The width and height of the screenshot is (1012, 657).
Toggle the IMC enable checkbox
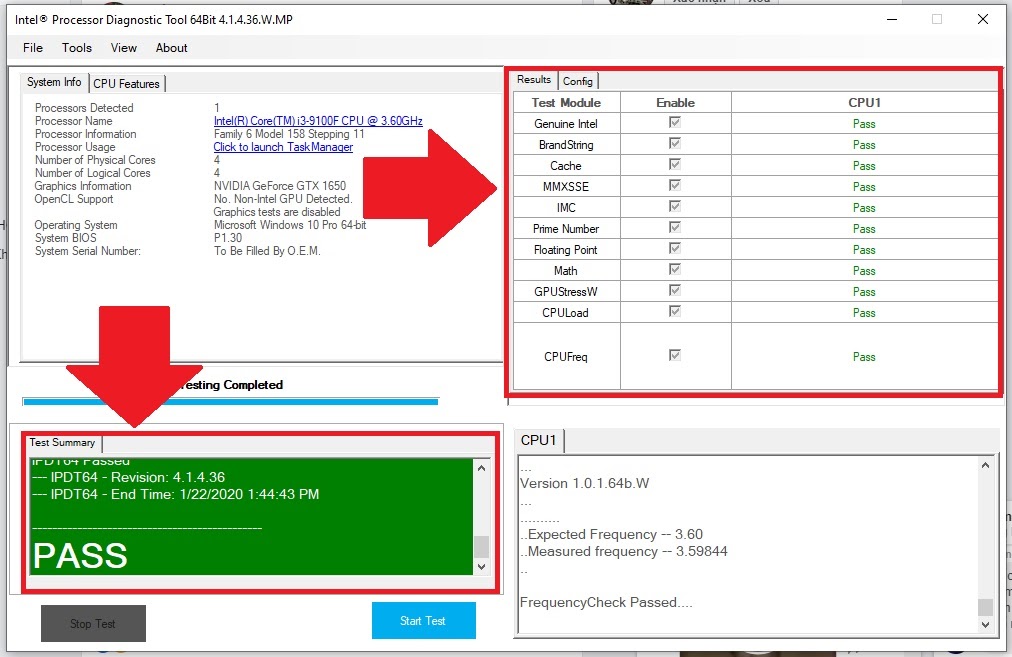674,207
